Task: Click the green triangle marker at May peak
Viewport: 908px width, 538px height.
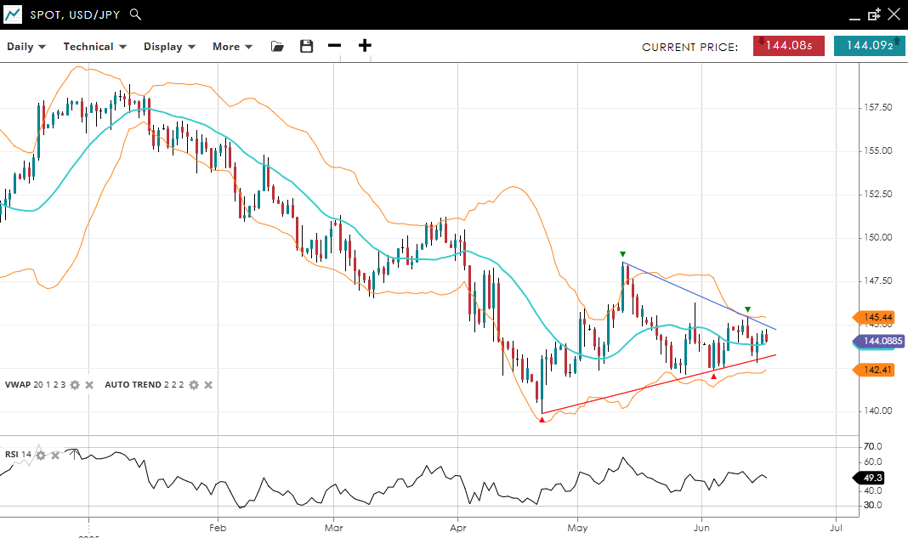Action: pos(623,254)
